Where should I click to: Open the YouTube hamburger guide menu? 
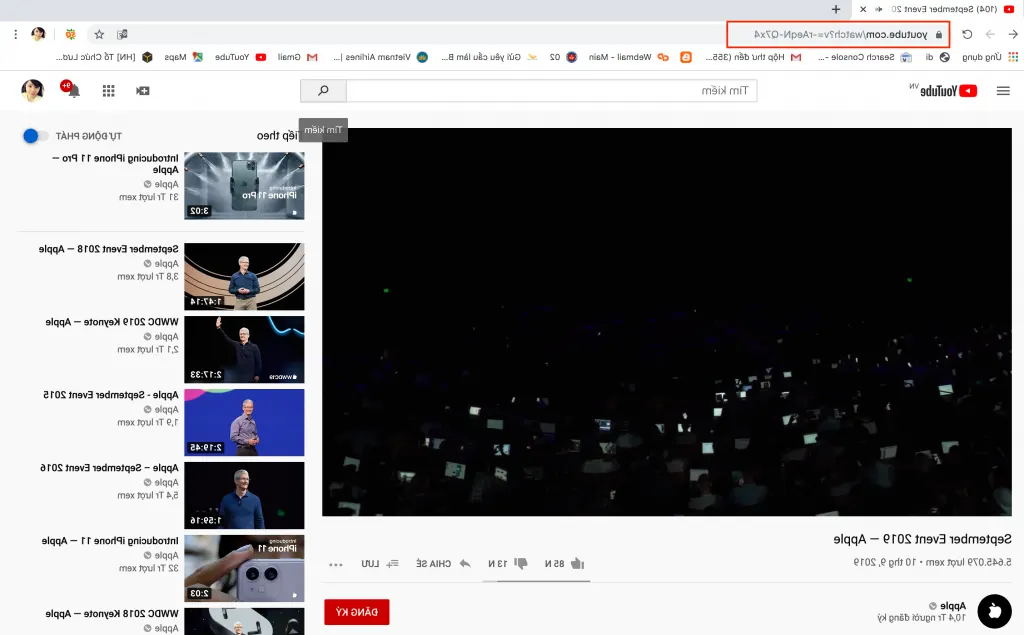(1003, 91)
